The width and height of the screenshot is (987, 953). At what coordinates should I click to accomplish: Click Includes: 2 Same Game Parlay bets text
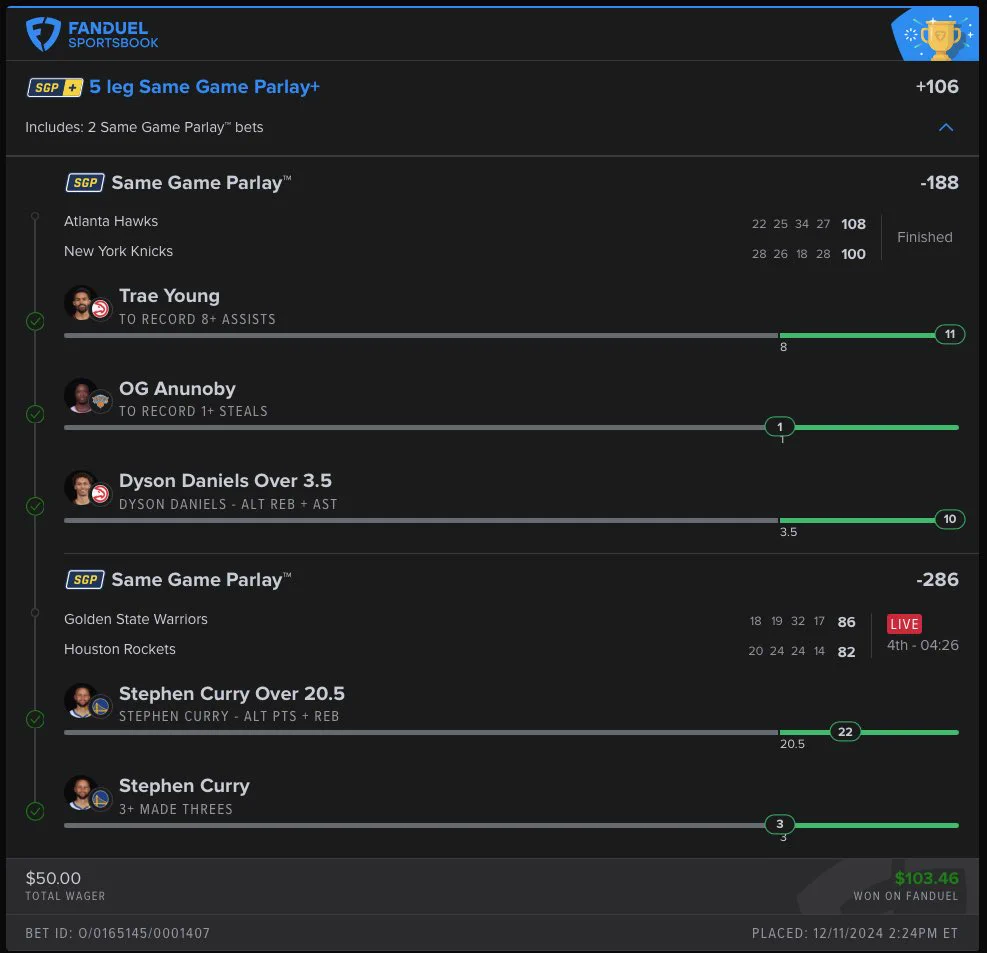click(x=144, y=128)
